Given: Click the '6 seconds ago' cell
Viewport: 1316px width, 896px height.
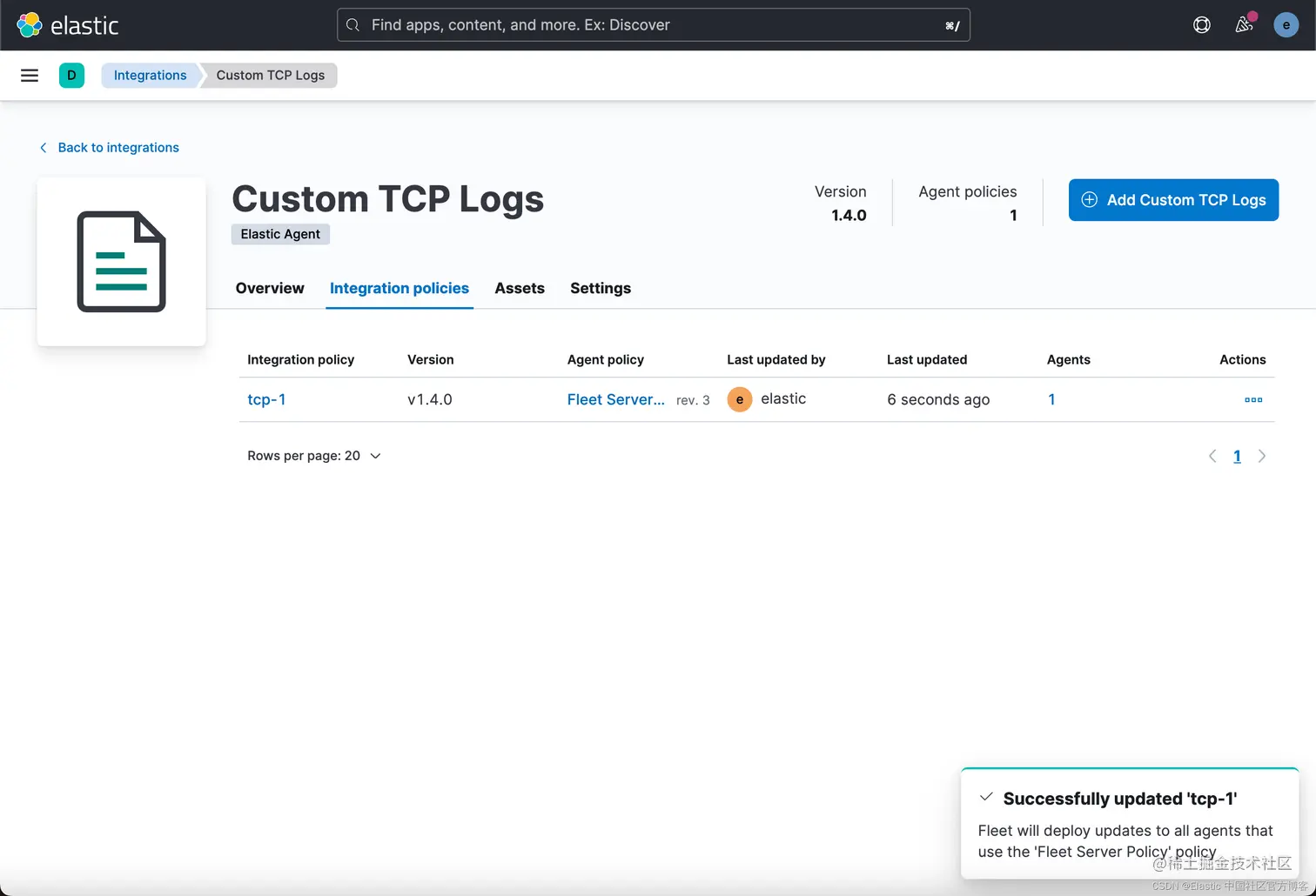Looking at the screenshot, I should click(938, 400).
